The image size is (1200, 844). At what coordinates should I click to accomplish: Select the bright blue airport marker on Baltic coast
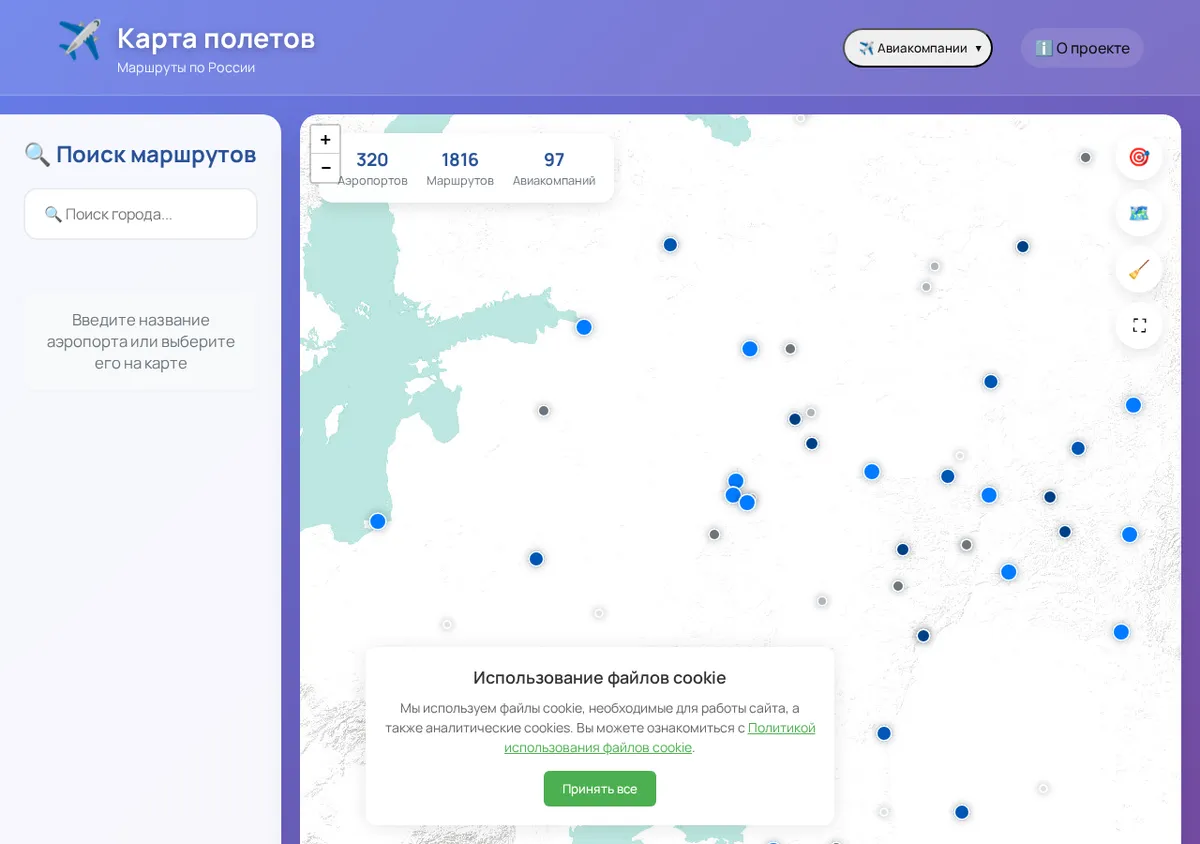click(x=378, y=521)
